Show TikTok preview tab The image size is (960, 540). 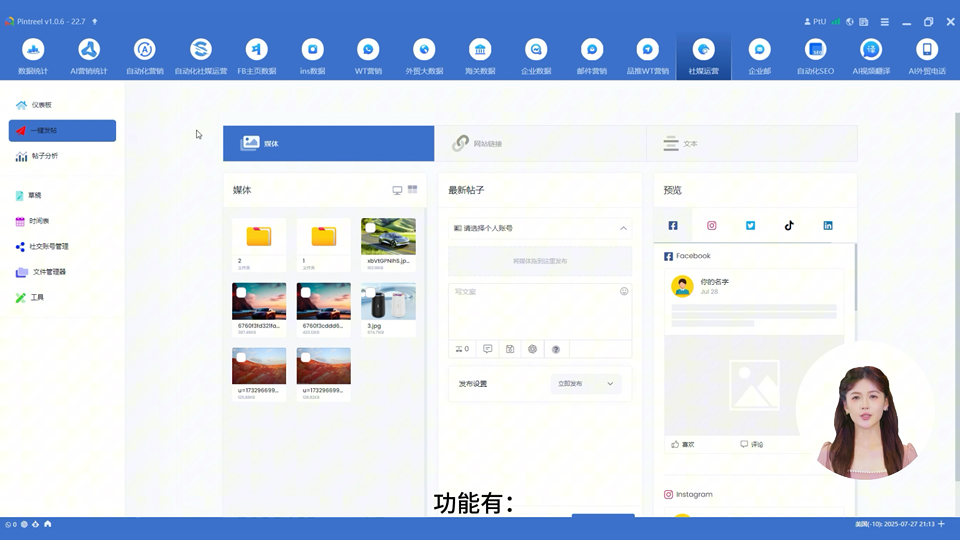789,225
